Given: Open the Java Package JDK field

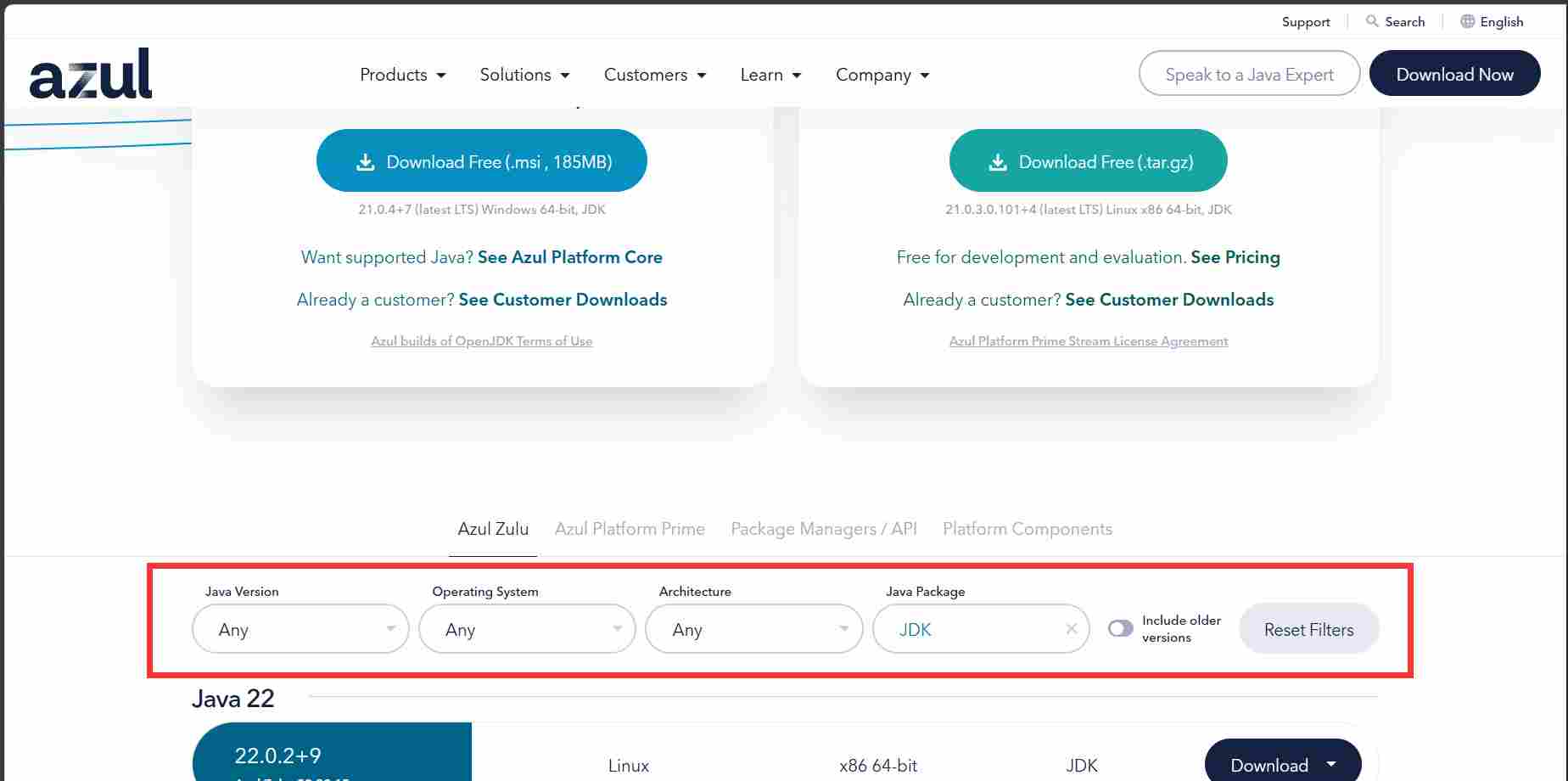Looking at the screenshot, I should [x=981, y=629].
